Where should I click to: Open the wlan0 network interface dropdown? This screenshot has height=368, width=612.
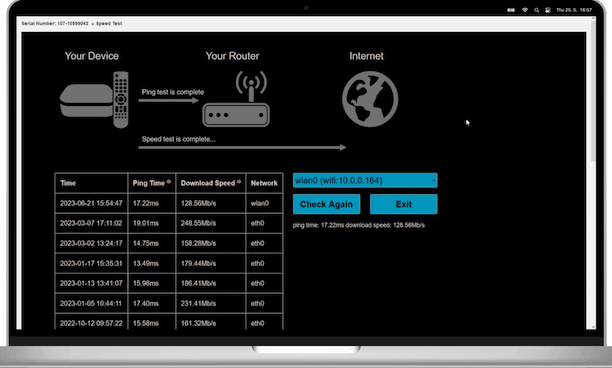(365, 180)
